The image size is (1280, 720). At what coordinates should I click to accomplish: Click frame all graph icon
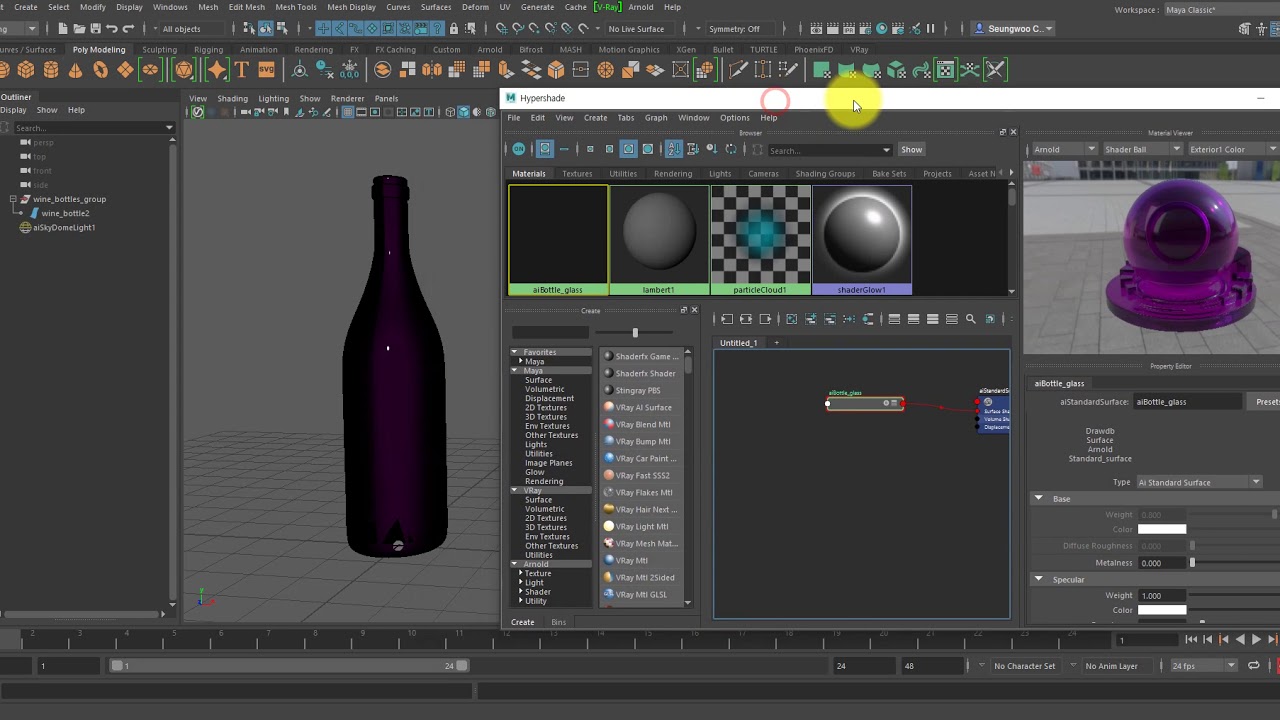(x=791, y=319)
